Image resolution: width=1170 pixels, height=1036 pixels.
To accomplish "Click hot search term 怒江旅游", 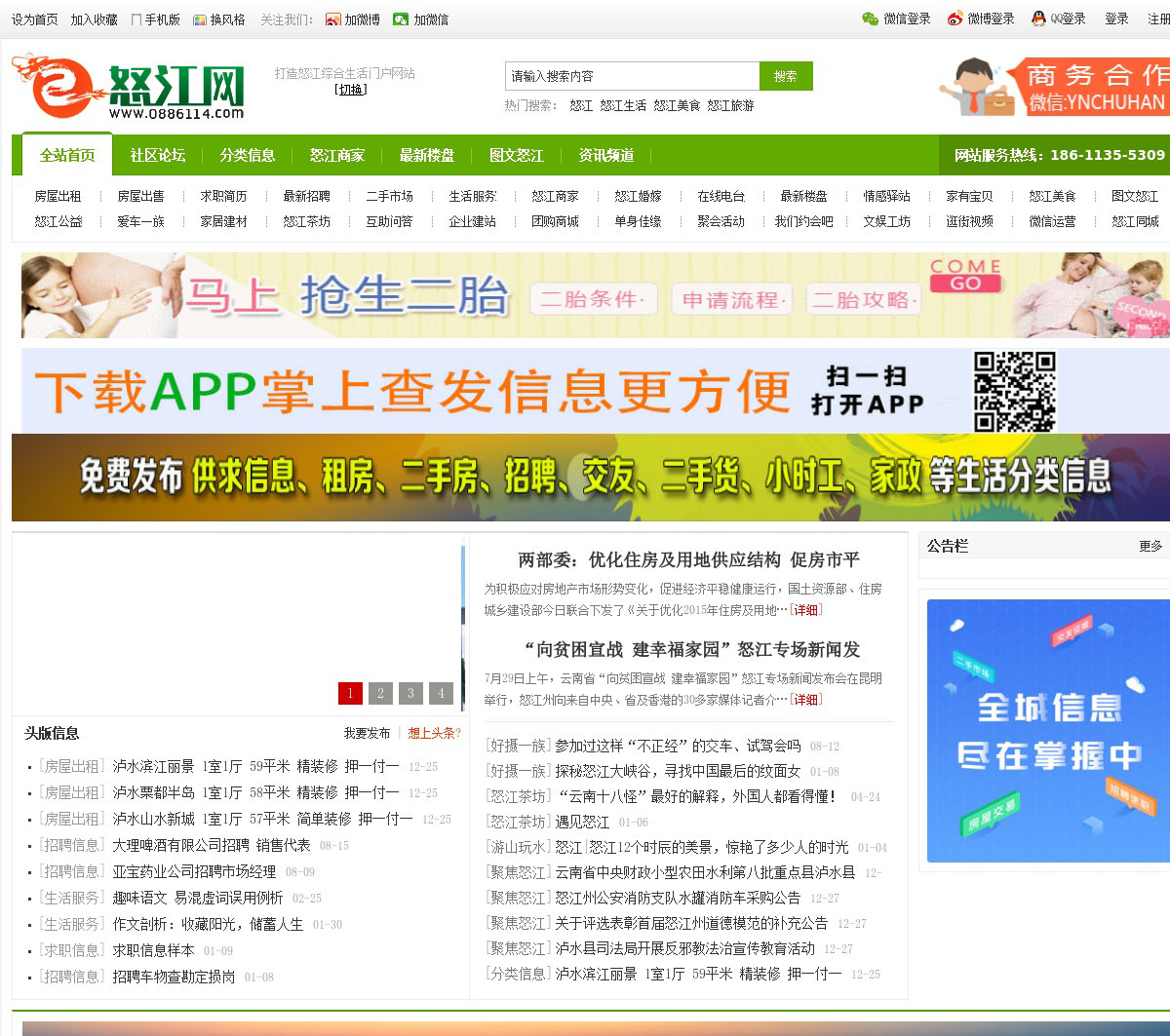I will (x=731, y=105).
